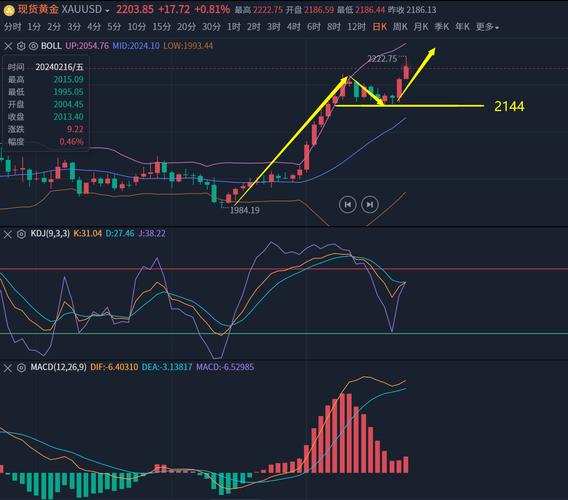Expand the 更多 more timeframes dropdown

pyautogui.click(x=487, y=27)
